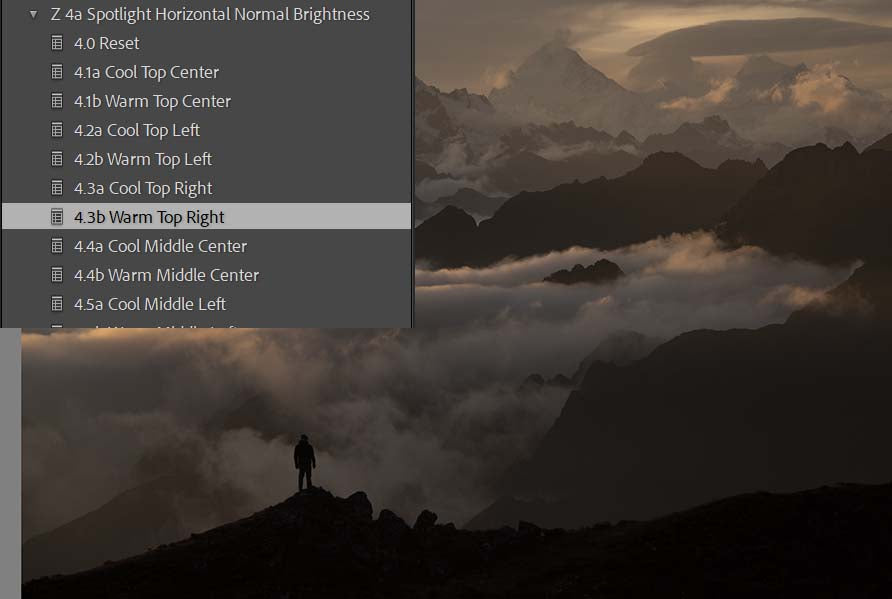Click the icon next to 4.1a Cool Top Center

click(x=57, y=72)
